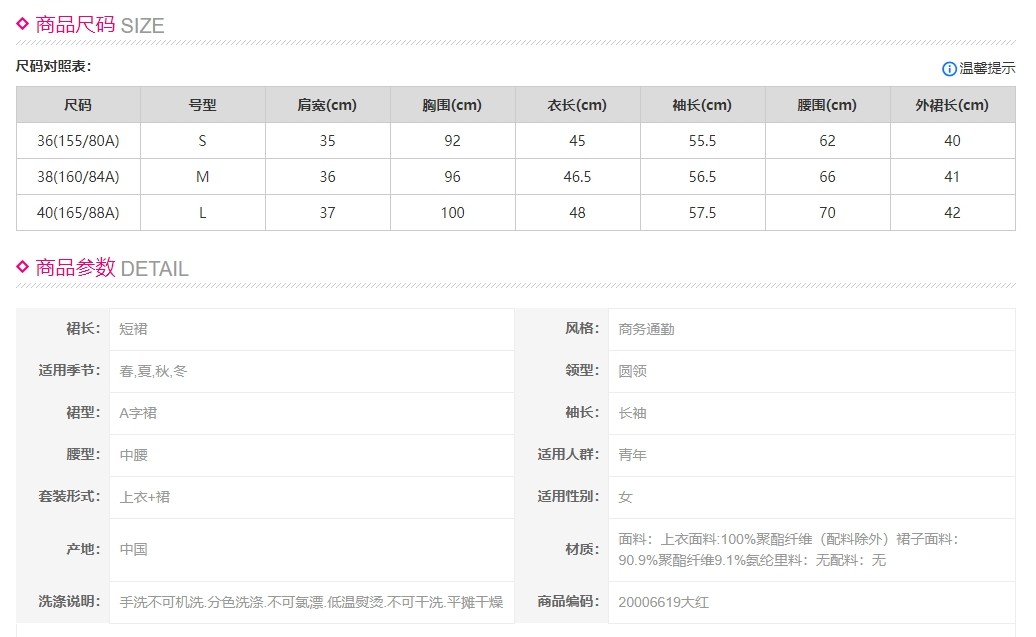Click the info icon beside 温馨提示
The image size is (1036, 637).
949,69
